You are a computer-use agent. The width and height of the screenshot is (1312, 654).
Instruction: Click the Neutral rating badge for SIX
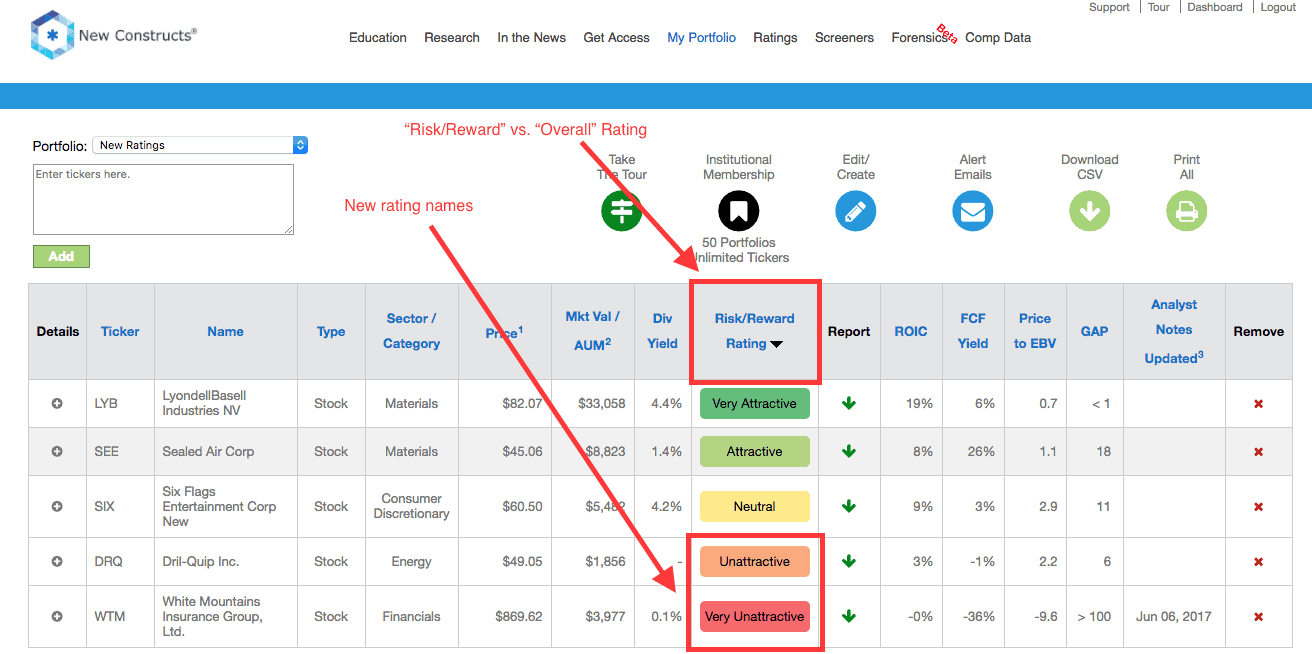click(x=754, y=506)
